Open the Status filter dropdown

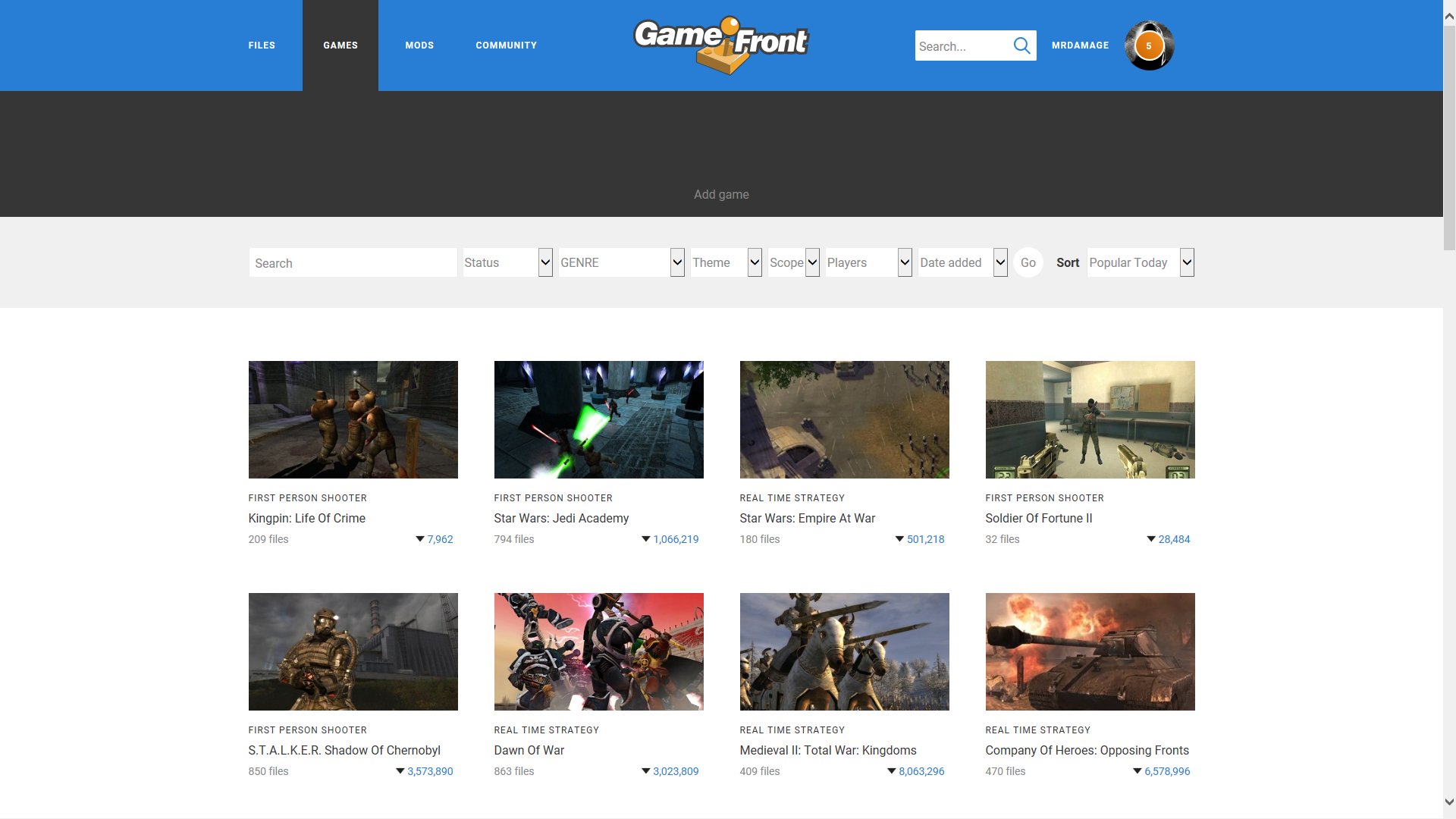pos(507,262)
